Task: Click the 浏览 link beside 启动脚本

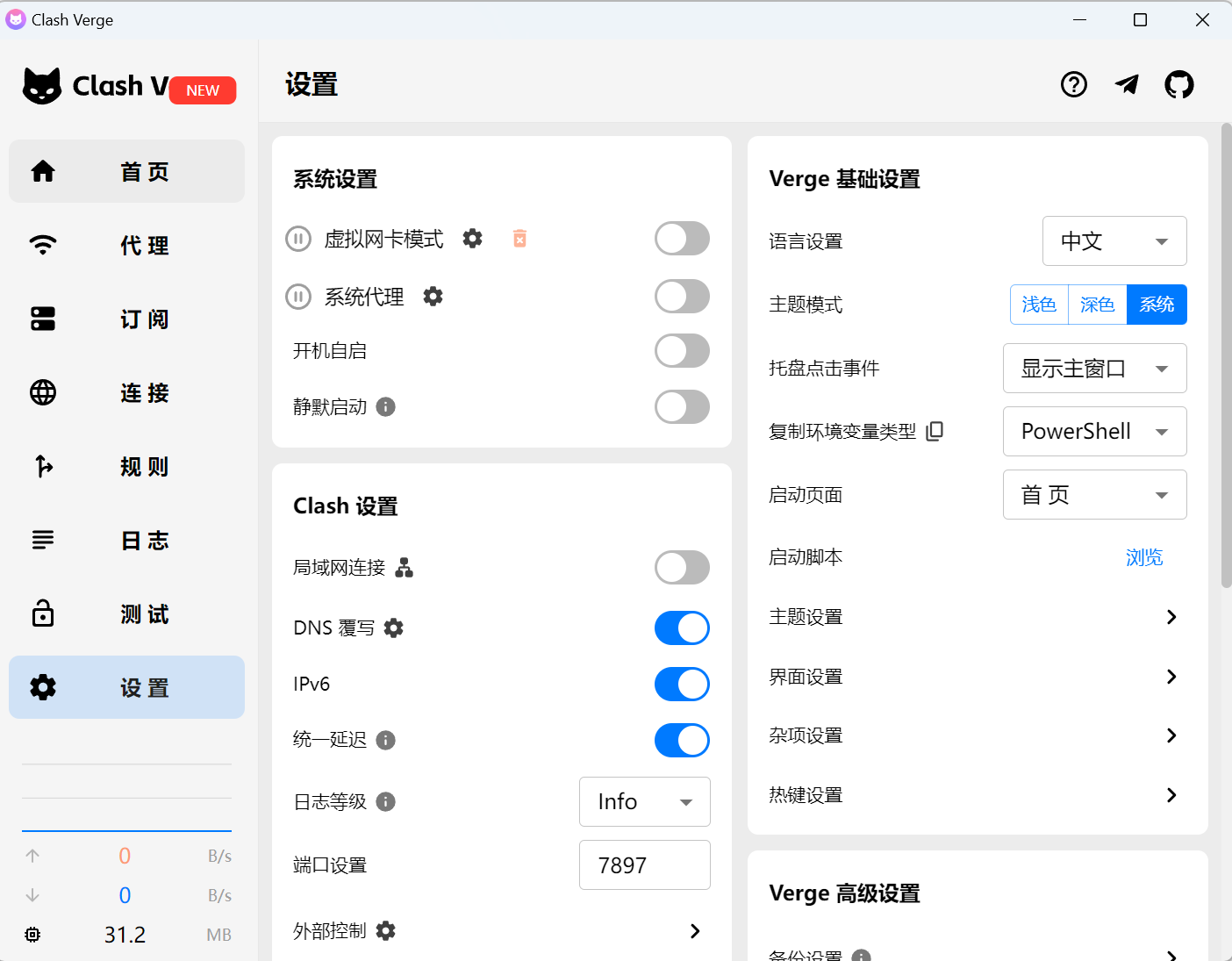Action: point(1144,557)
